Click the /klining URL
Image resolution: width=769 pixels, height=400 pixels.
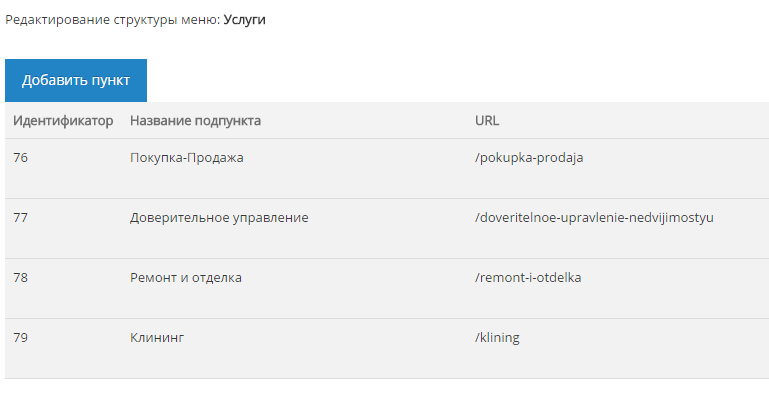tap(497, 338)
